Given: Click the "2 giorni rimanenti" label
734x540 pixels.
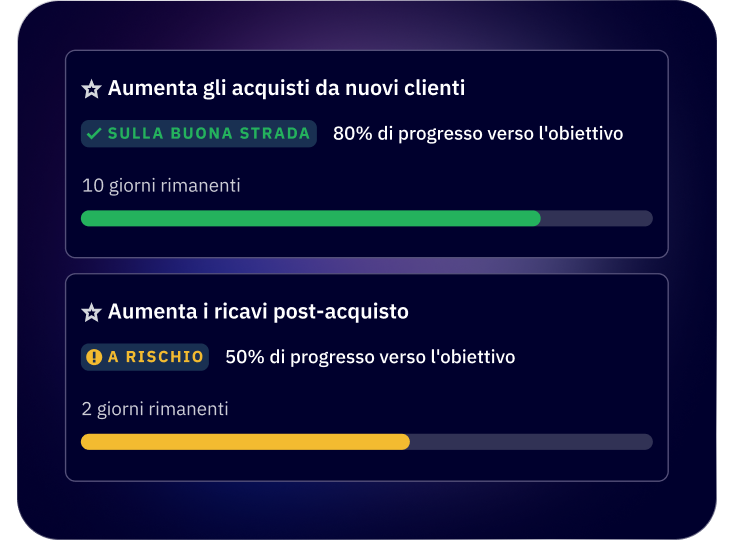Looking at the screenshot, I should tap(155, 409).
